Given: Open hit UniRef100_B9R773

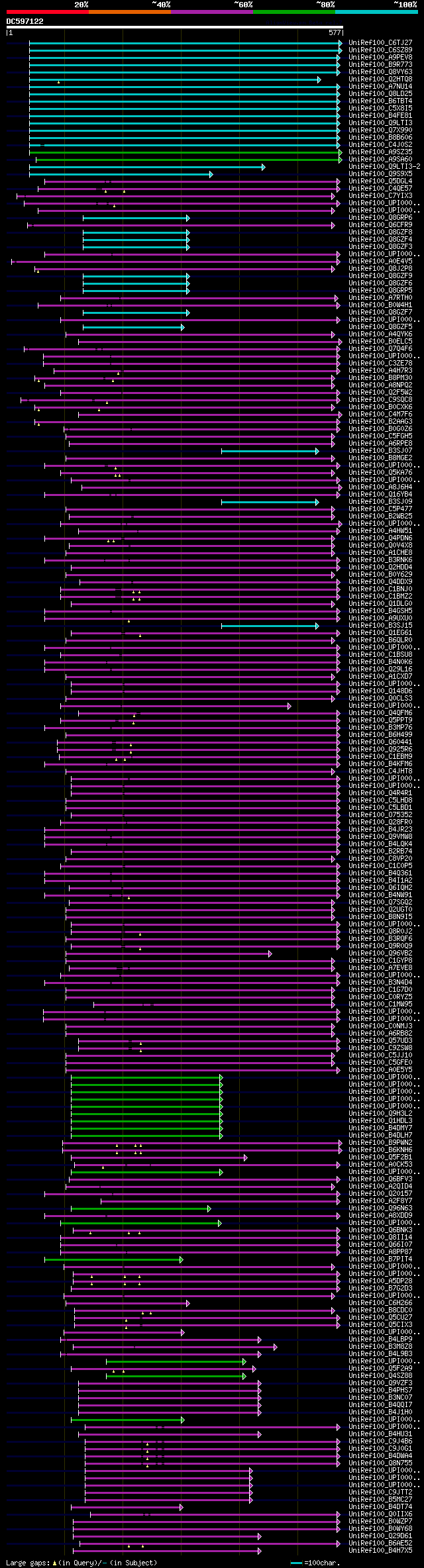Looking at the screenshot, I should (x=380, y=64).
